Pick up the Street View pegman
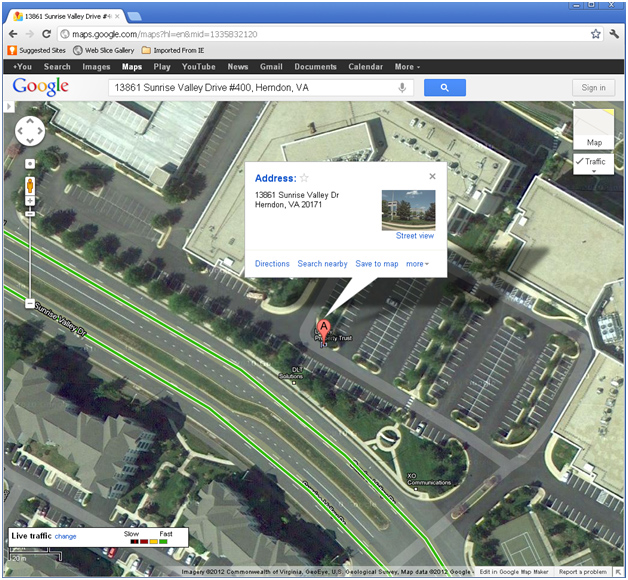 point(30,185)
